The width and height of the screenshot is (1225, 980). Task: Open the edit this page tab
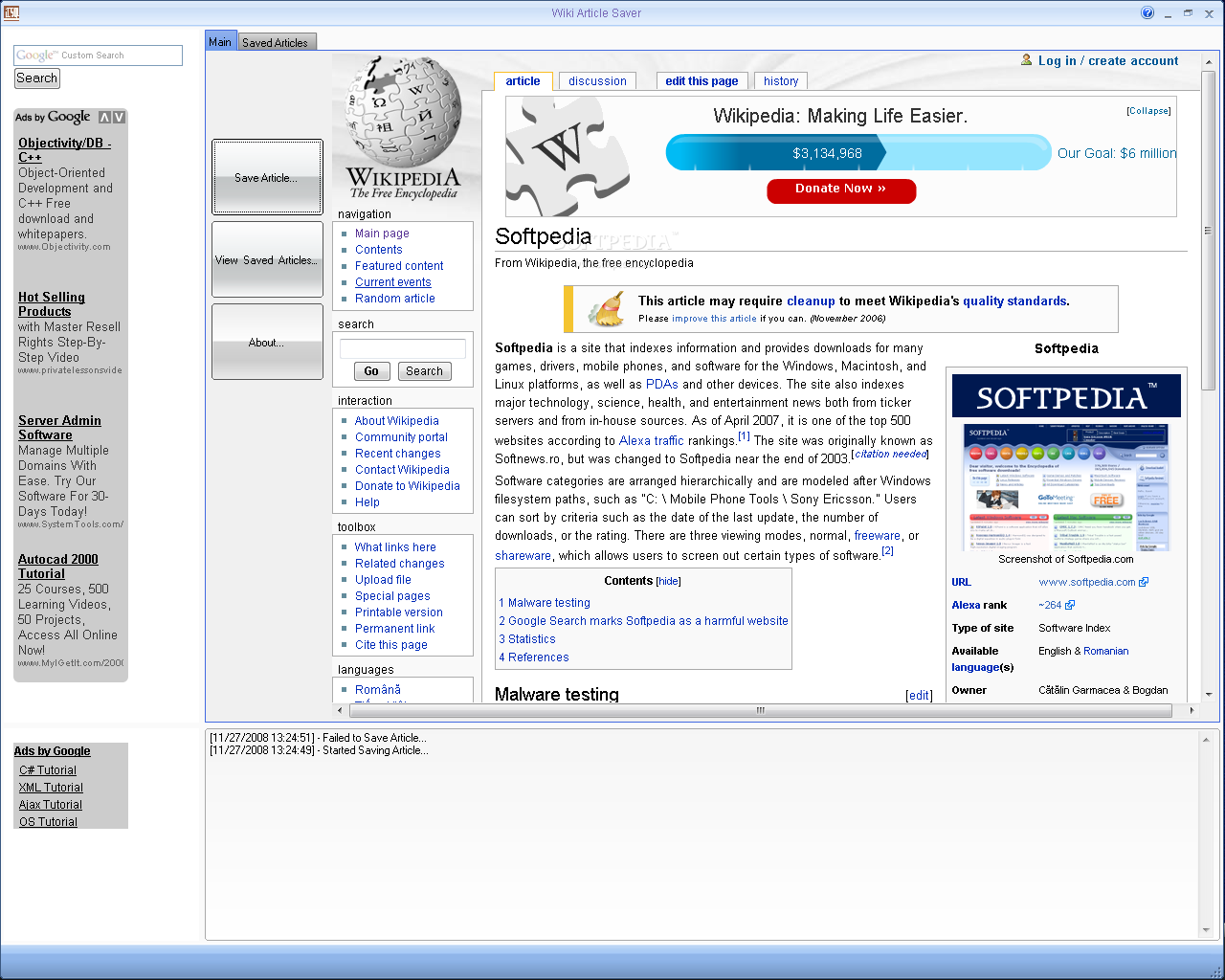[x=702, y=81]
